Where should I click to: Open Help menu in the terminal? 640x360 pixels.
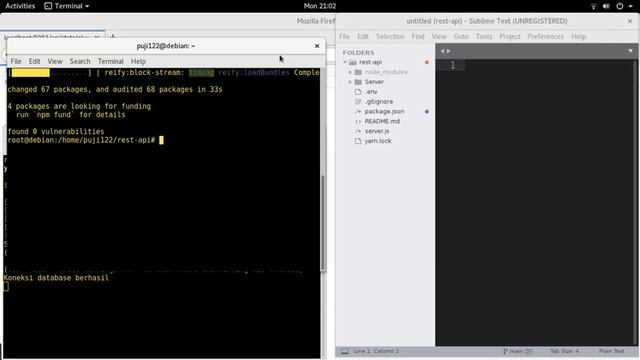(138, 61)
